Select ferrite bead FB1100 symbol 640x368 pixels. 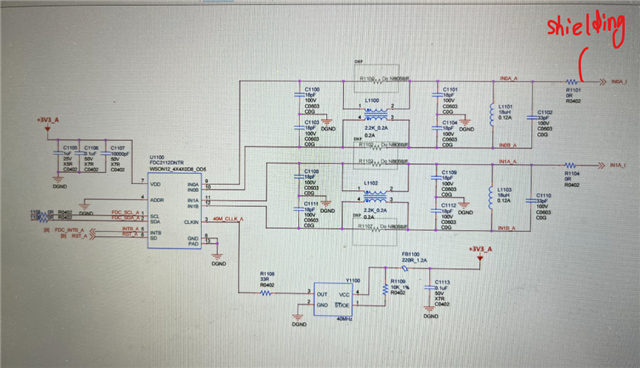[x=404, y=268]
